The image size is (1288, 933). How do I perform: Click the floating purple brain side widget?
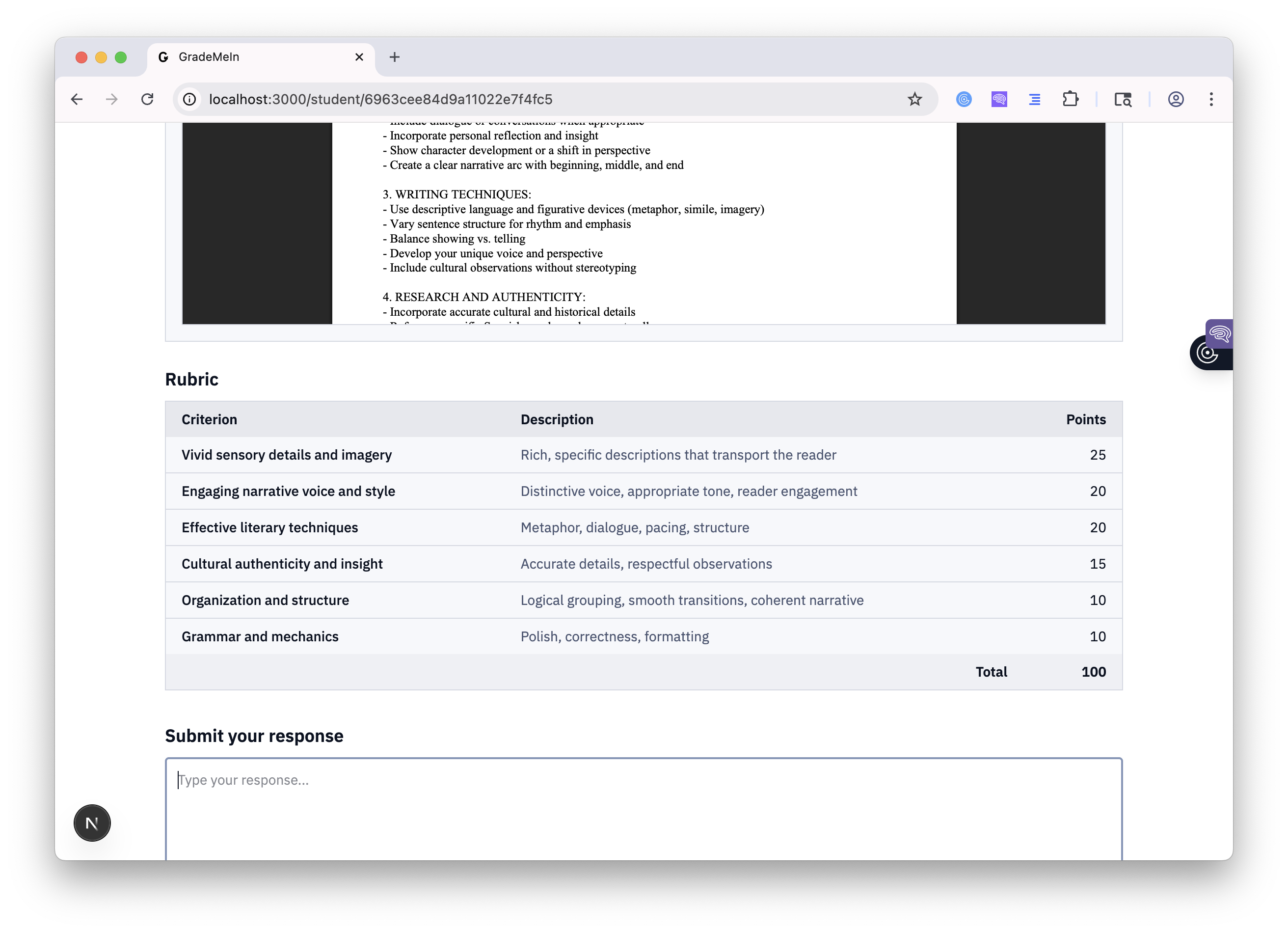pyautogui.click(x=1219, y=333)
